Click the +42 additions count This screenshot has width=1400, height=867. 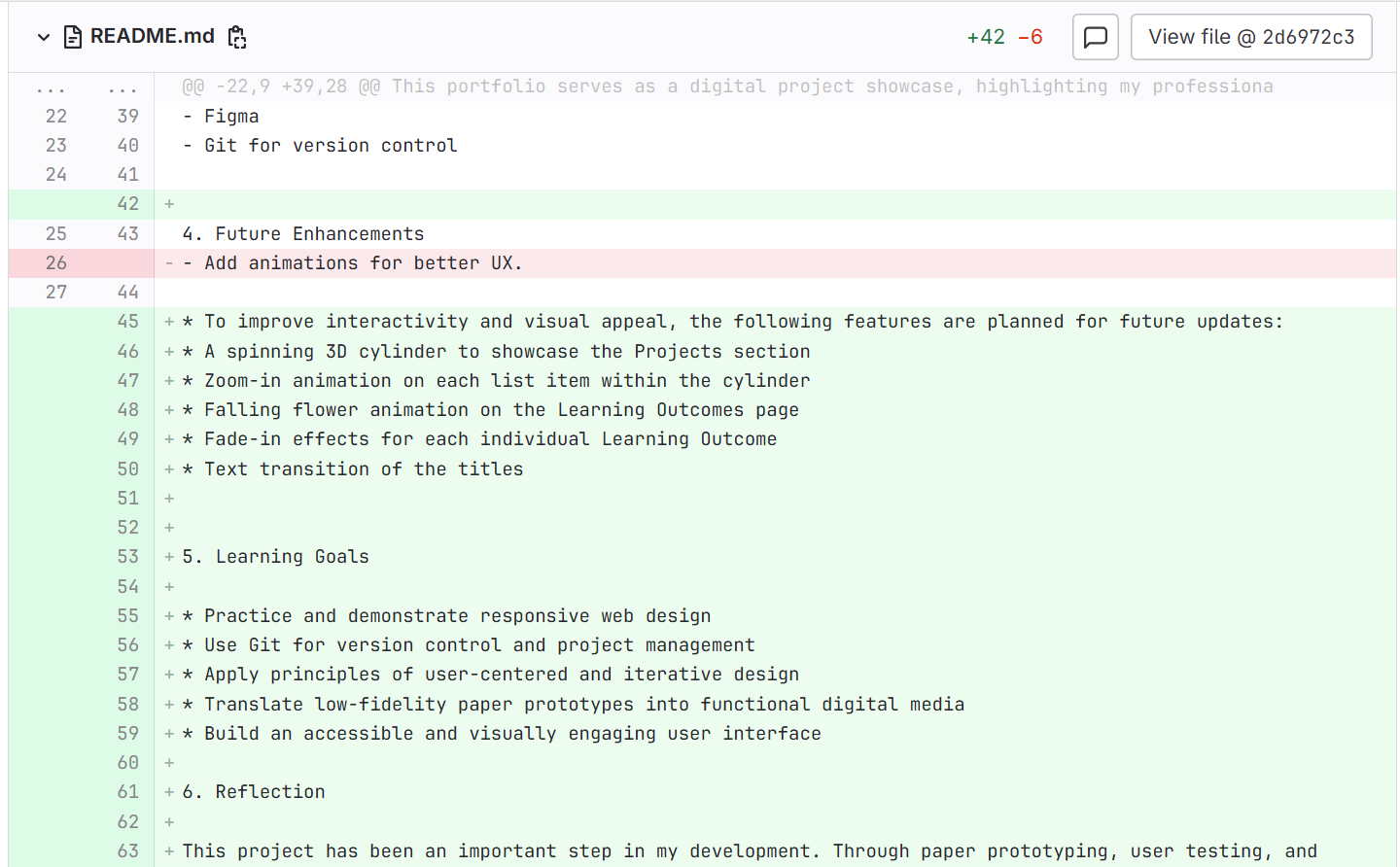click(x=985, y=37)
